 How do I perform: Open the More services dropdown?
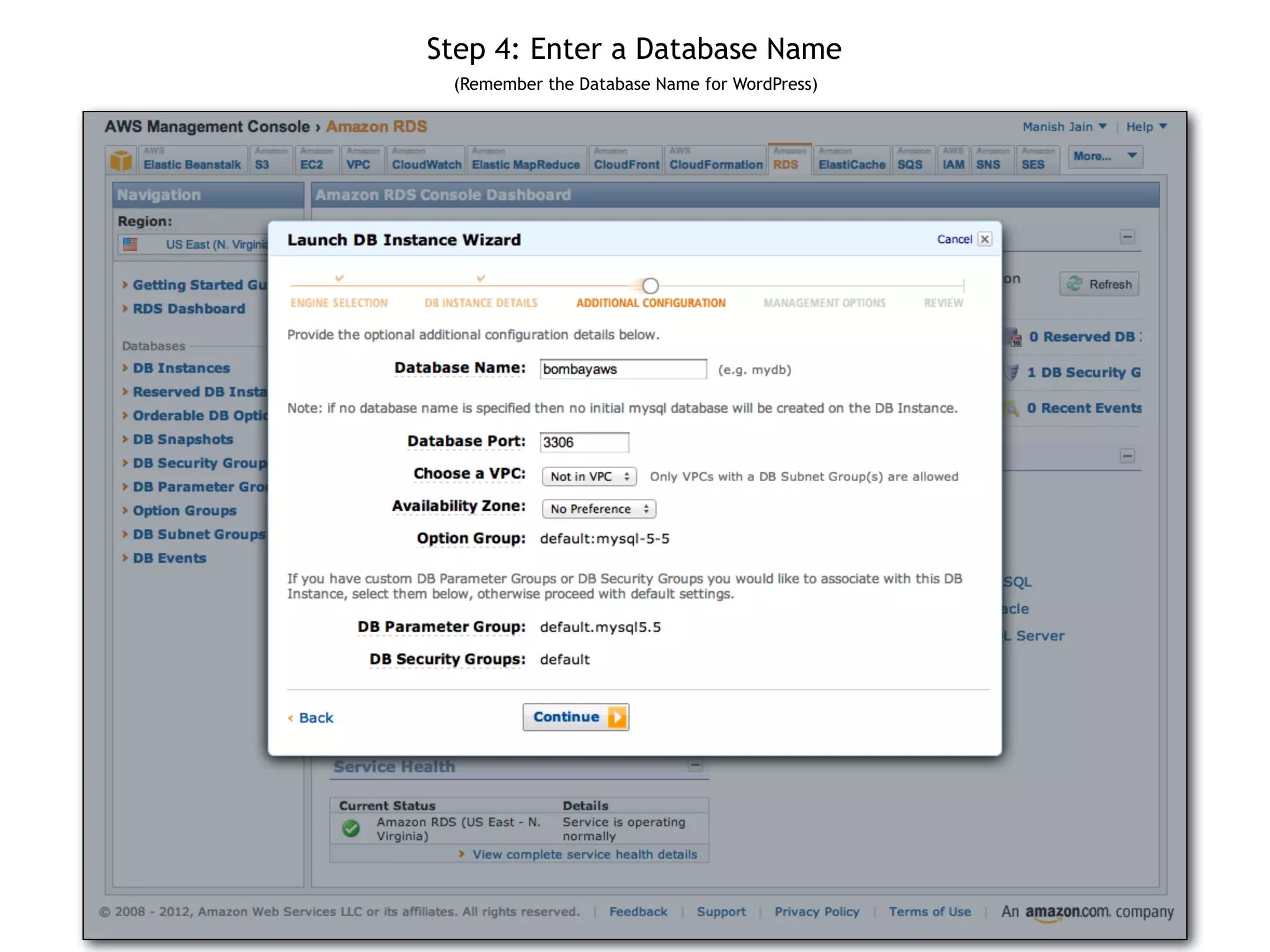(x=1105, y=157)
